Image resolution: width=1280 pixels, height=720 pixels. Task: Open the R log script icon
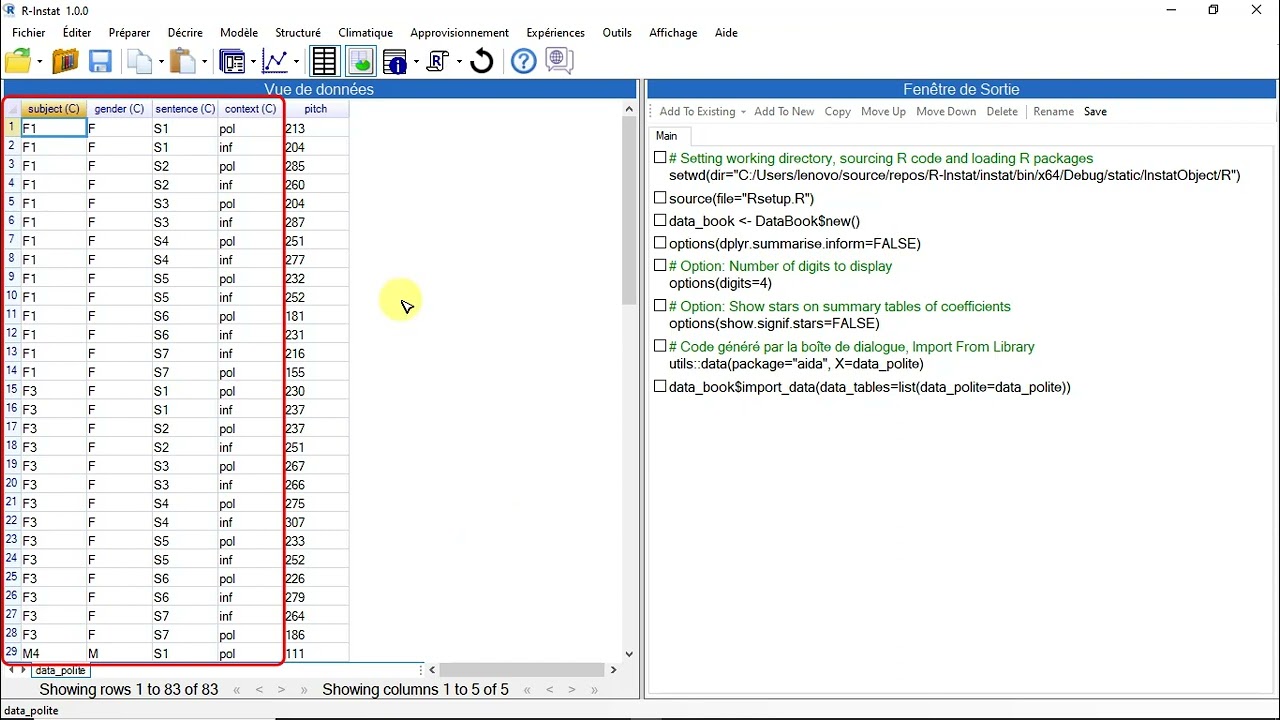(x=438, y=62)
